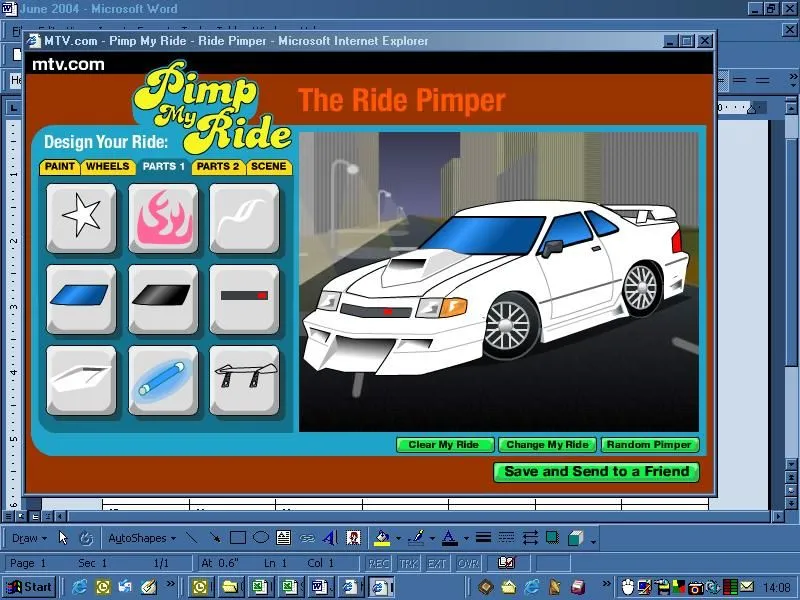Toggle OVR overtype mode in status bar

468,563
